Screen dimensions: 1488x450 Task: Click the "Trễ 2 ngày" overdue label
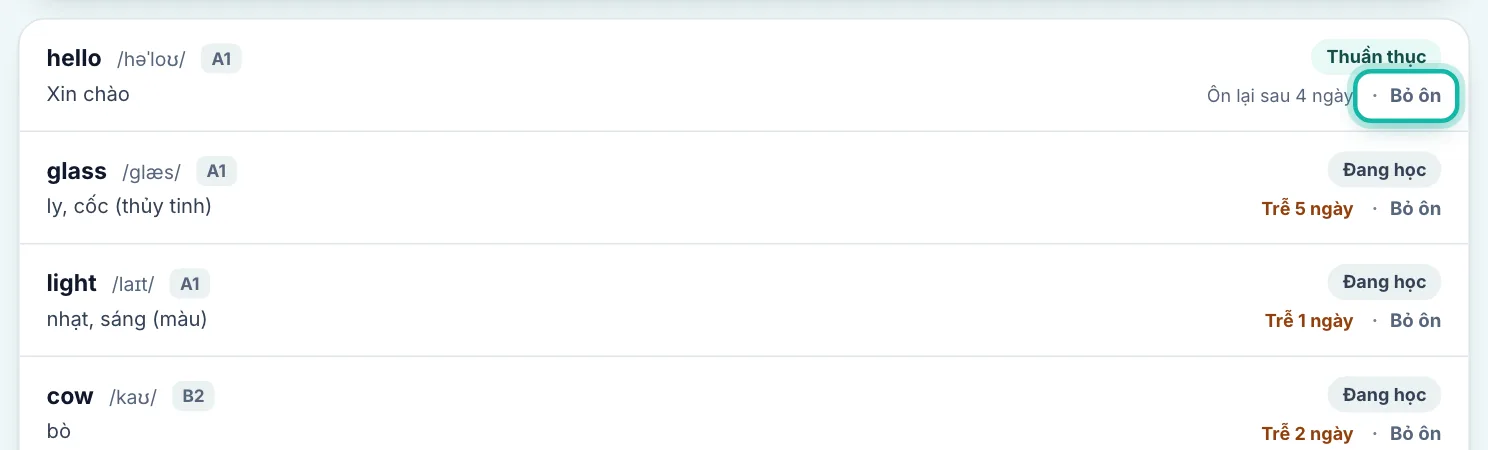1308,434
